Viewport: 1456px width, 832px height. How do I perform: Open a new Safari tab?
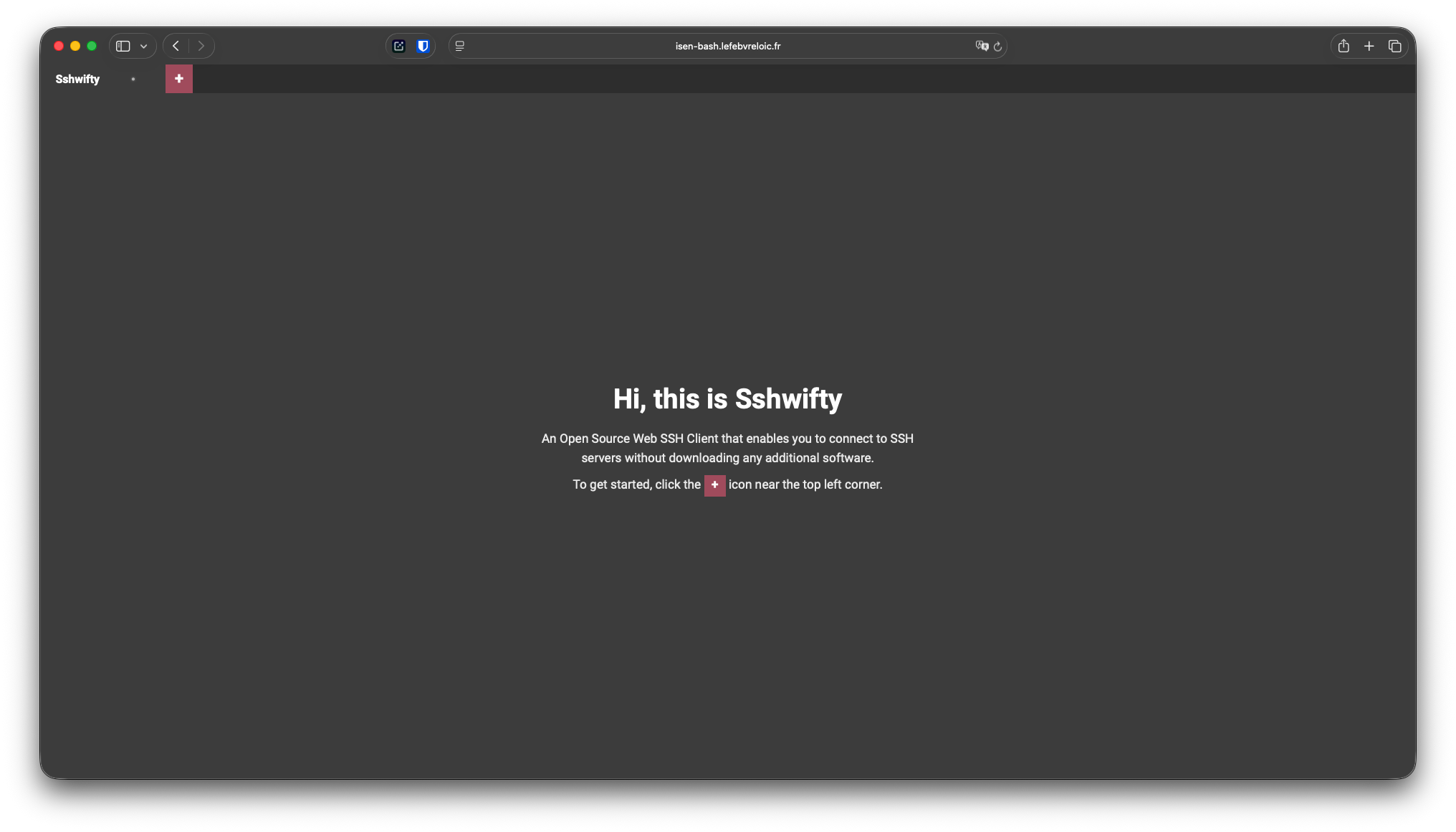(1369, 46)
